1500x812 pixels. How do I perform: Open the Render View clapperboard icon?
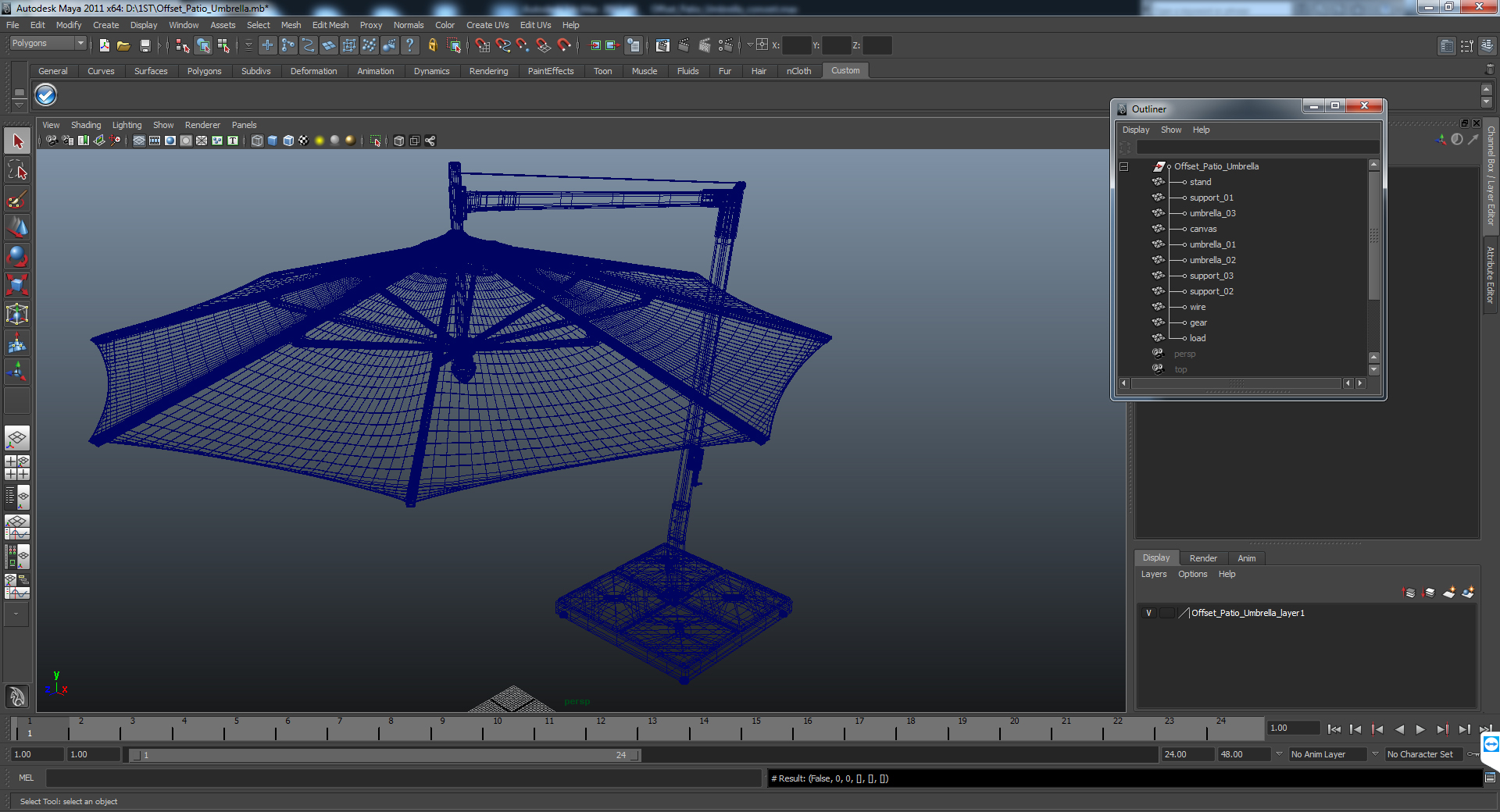click(x=662, y=45)
